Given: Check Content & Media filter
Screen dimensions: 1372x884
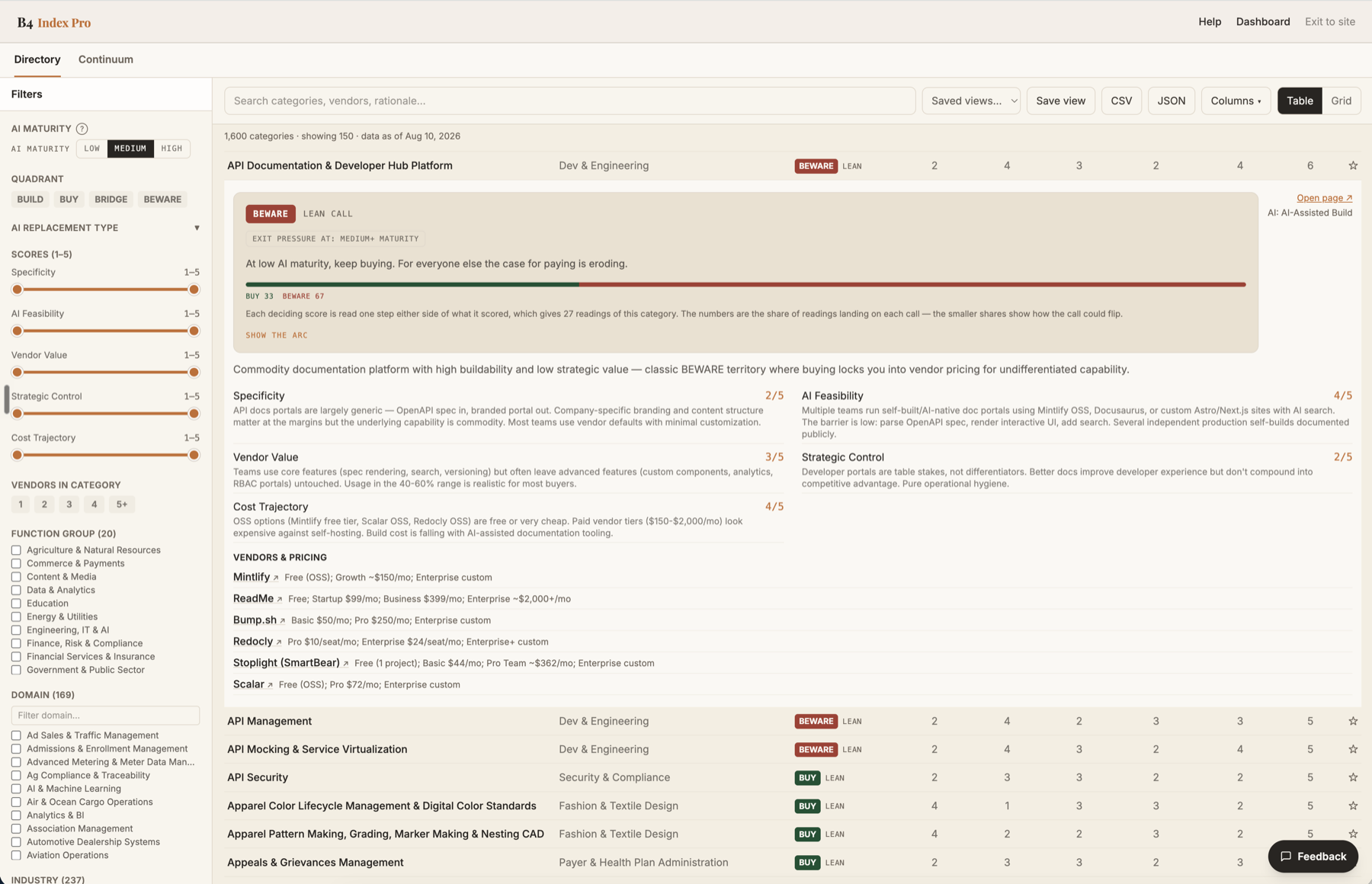Looking at the screenshot, I should (x=16, y=577).
